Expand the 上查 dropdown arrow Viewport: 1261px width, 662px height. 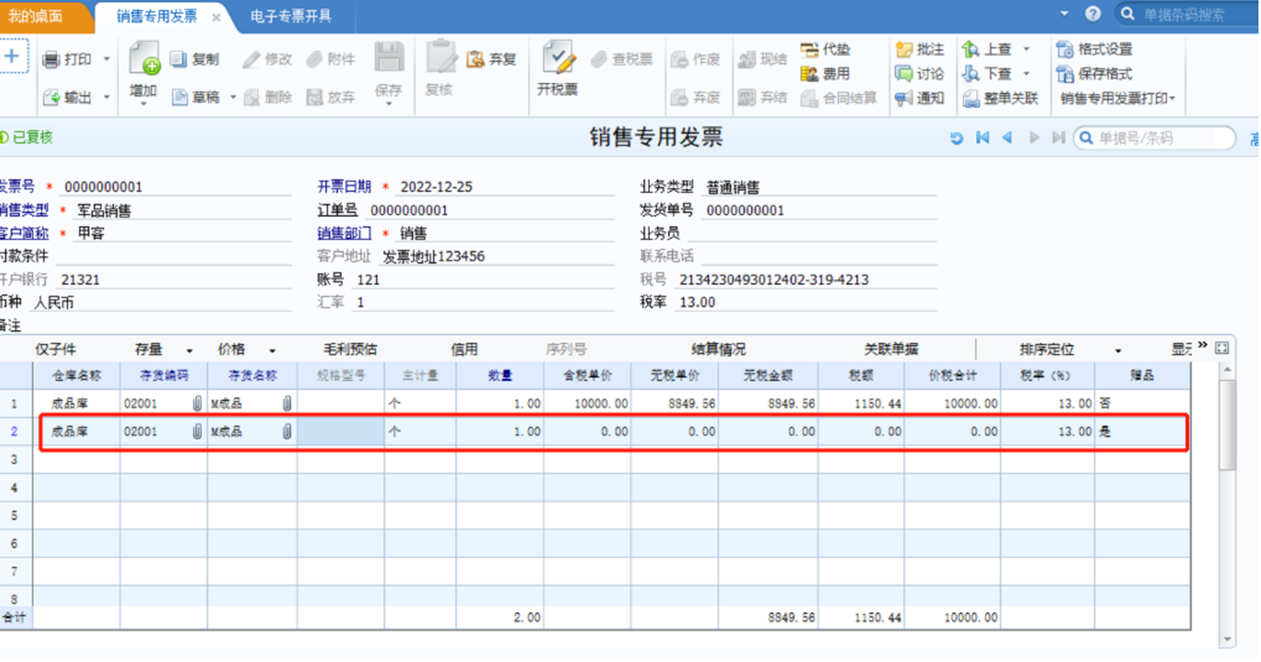pos(1026,49)
